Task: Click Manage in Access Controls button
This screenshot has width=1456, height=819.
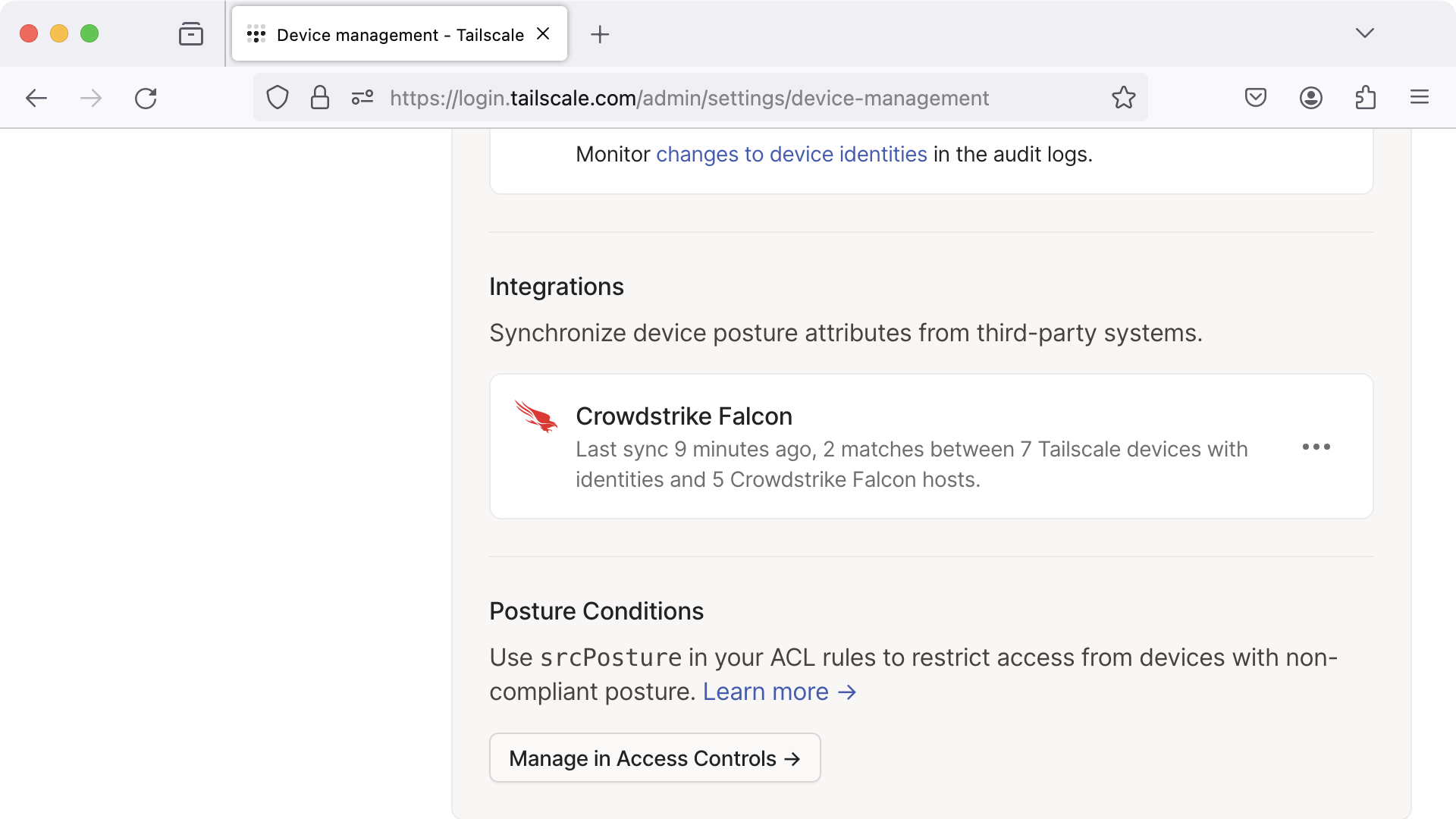Action: pos(654,758)
